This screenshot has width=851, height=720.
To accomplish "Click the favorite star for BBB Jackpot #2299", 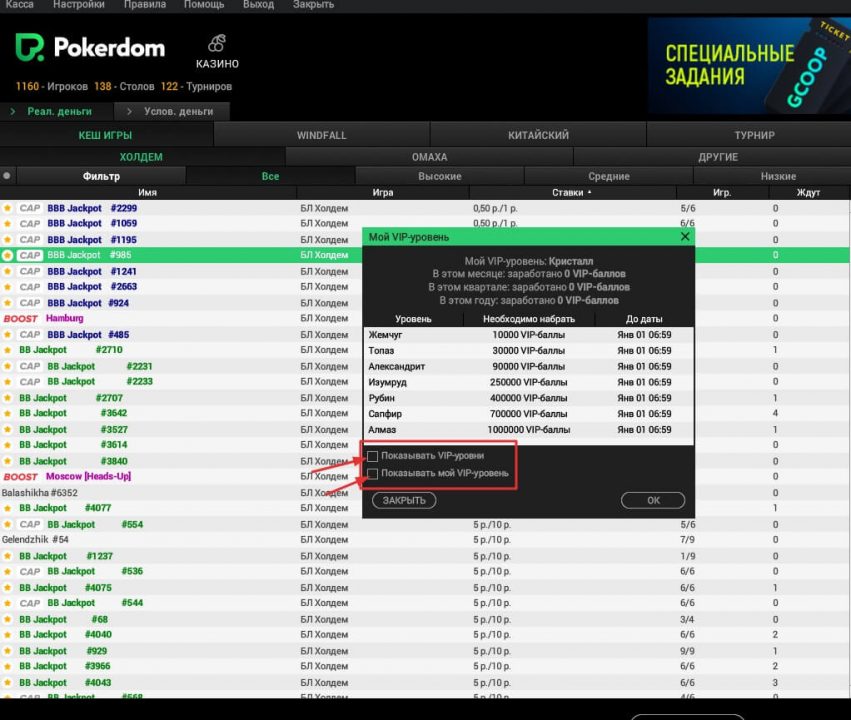I will click(7, 208).
